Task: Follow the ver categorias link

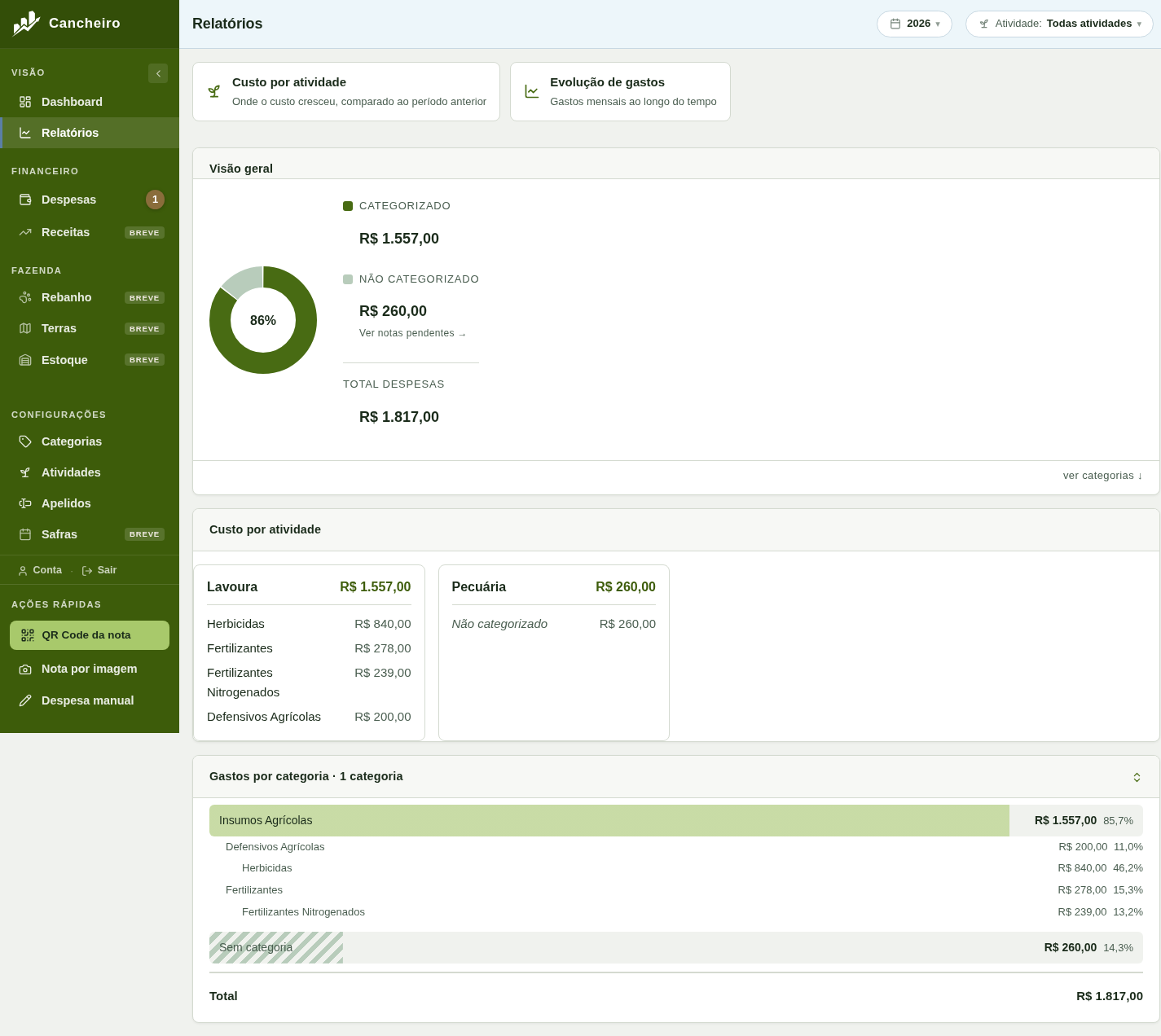Action: 1102,476
